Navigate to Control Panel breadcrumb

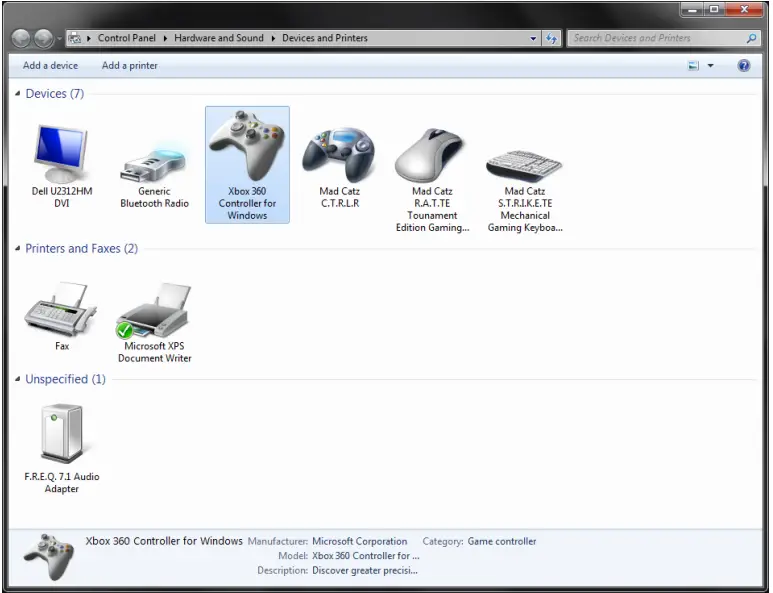127,38
